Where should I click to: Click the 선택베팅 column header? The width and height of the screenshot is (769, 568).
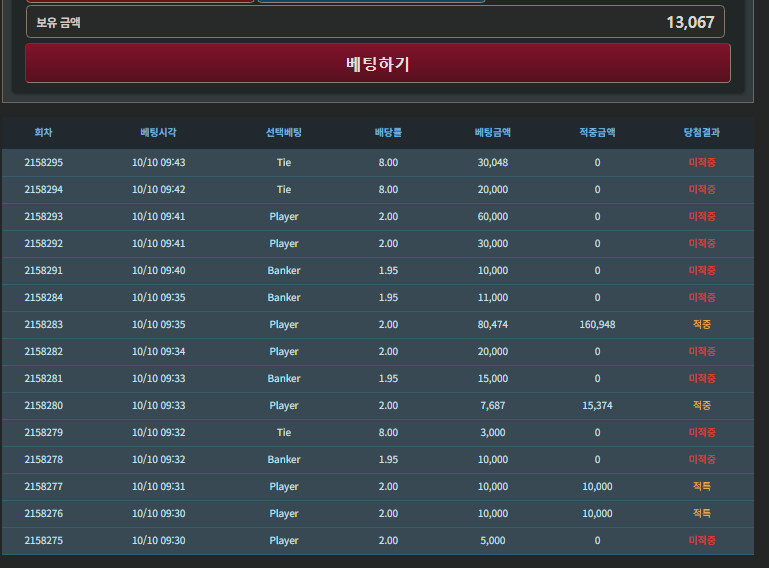click(284, 132)
